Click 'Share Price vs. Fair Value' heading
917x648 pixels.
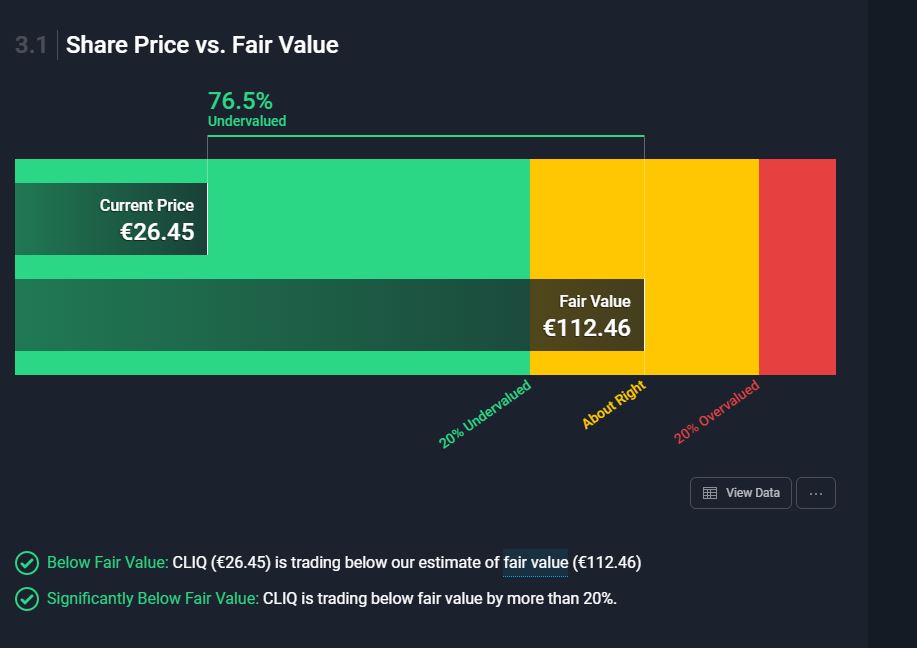202,45
